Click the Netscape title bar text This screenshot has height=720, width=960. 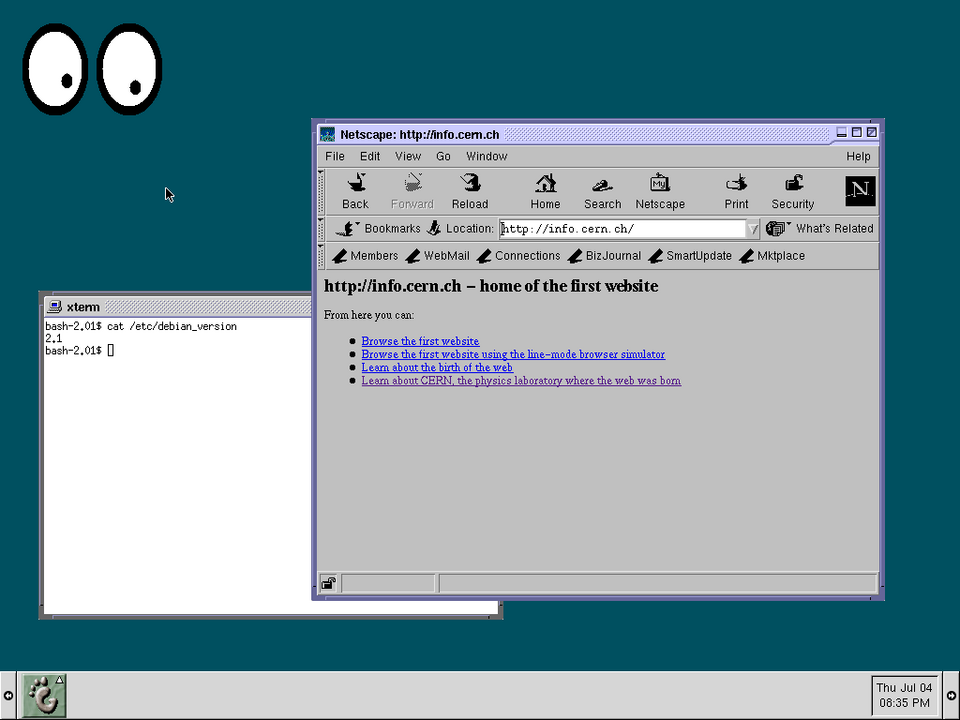point(419,135)
